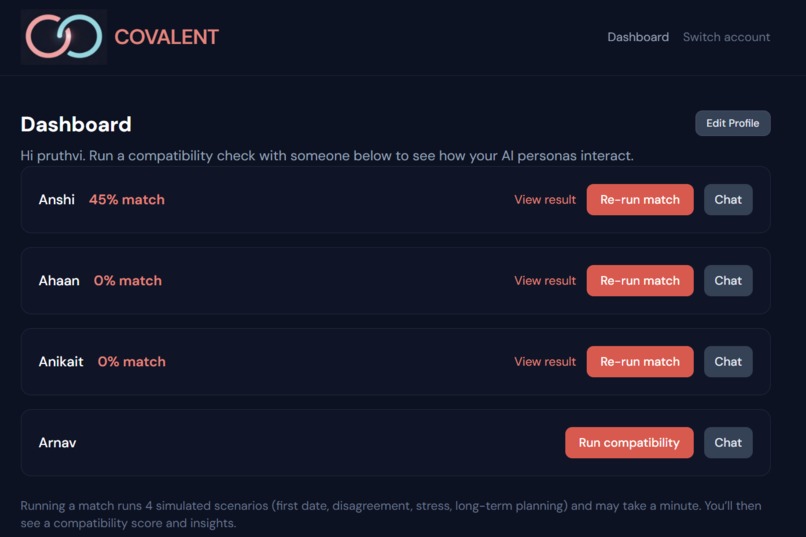Viewport: 806px width, 537px height.
Task: Click the COVALENT brand name text
Action: (167, 37)
